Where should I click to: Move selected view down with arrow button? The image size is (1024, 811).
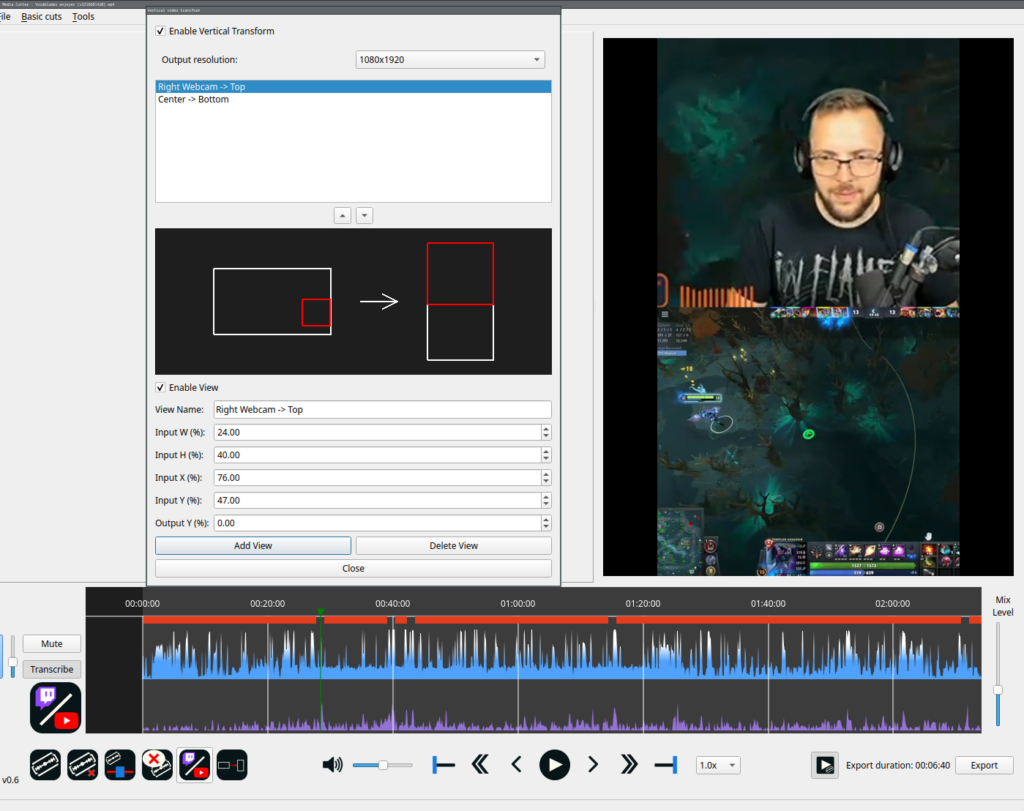click(365, 215)
